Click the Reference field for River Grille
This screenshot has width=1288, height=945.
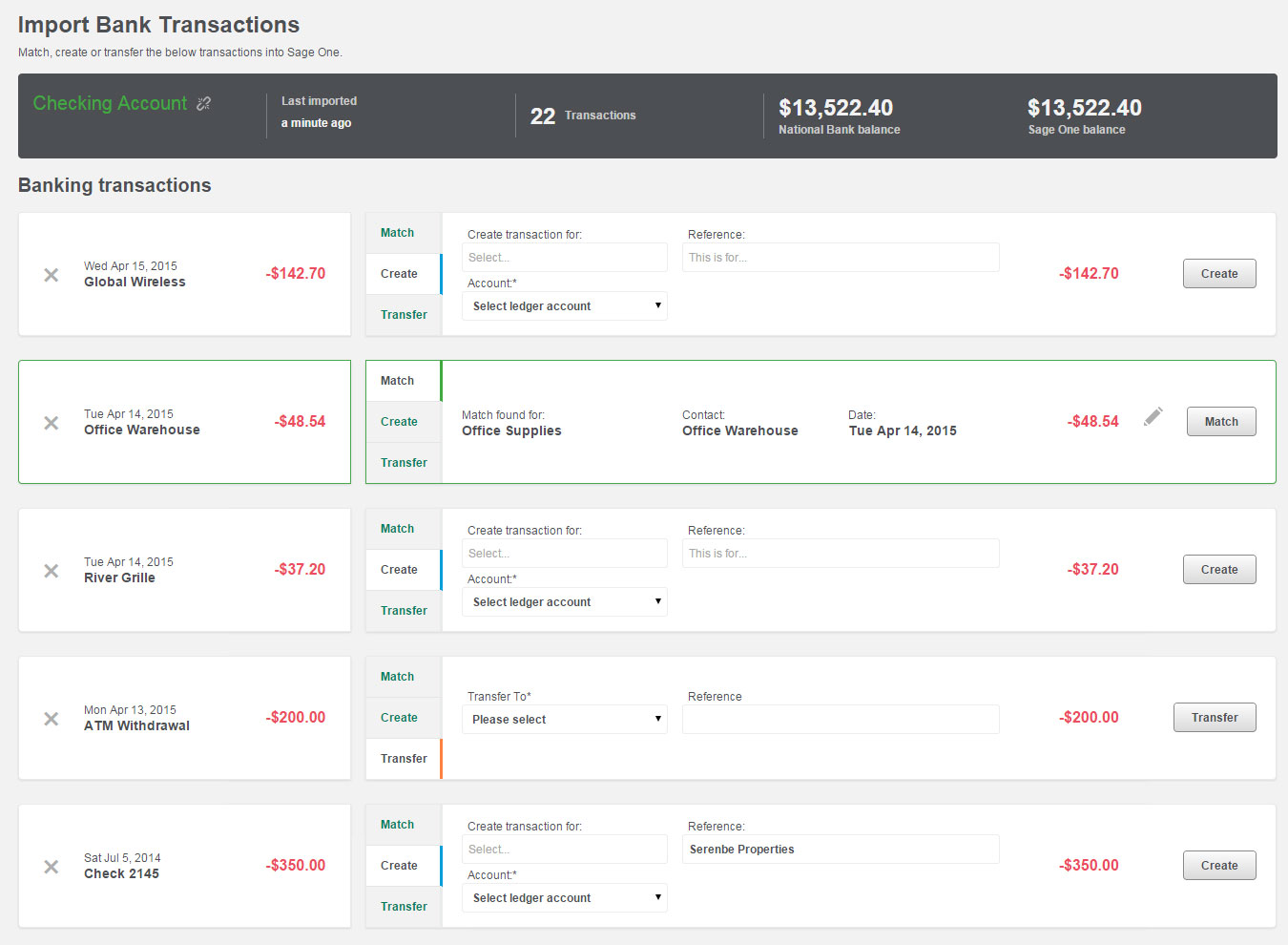click(x=840, y=553)
